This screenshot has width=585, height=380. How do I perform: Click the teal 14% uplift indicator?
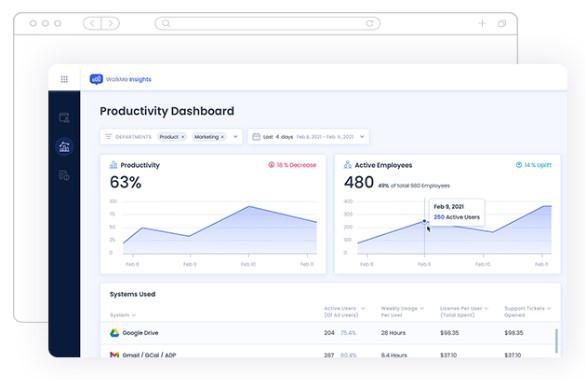(534, 165)
